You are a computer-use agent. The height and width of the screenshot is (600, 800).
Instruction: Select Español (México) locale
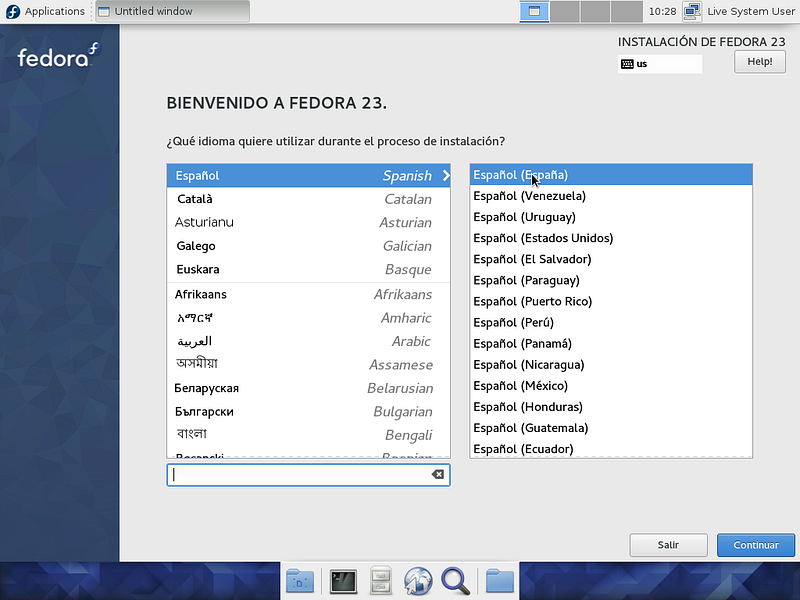coord(611,386)
